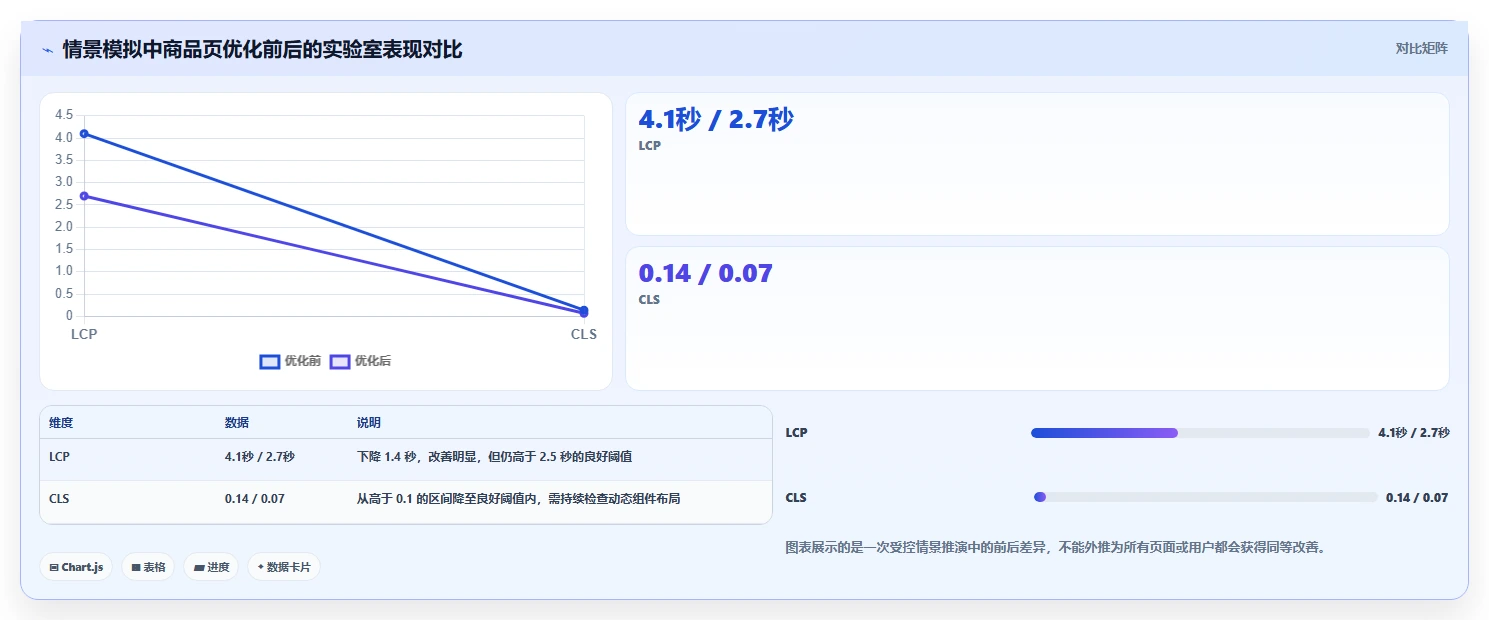Screen dimensions: 1489x620
Task: Click the CLS cell in the table
Action: pyautogui.click(x=59, y=498)
